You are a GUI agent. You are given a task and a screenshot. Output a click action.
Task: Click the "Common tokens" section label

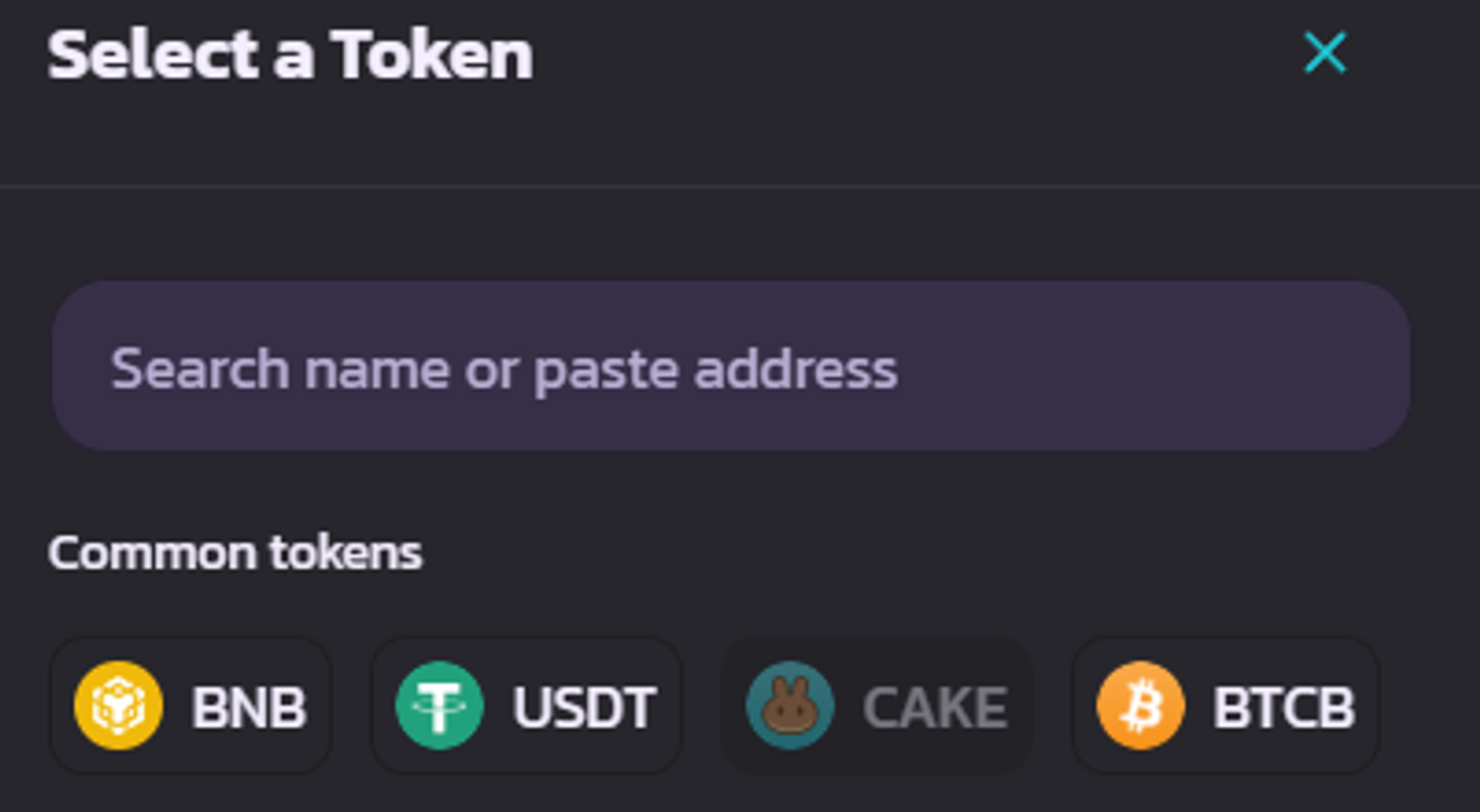235,553
